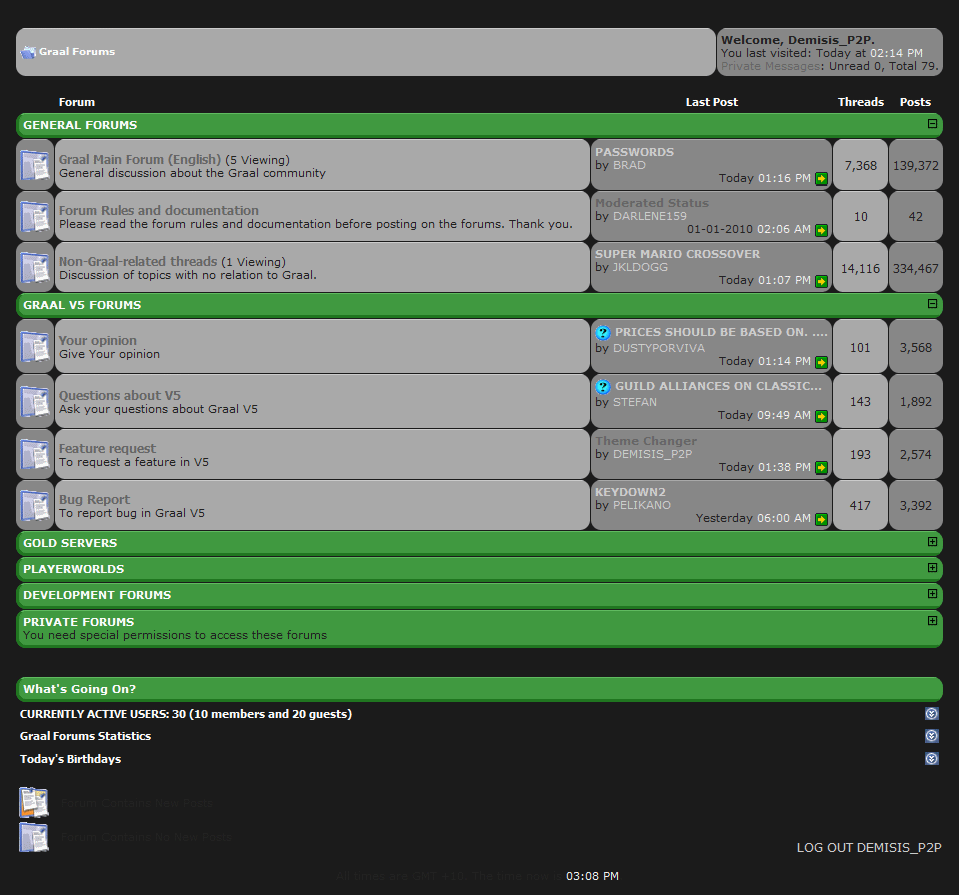Viewport: 959px width, 895px height.
Task: Open the DEVELOPMENT FORUMS category title
Action: (97, 595)
